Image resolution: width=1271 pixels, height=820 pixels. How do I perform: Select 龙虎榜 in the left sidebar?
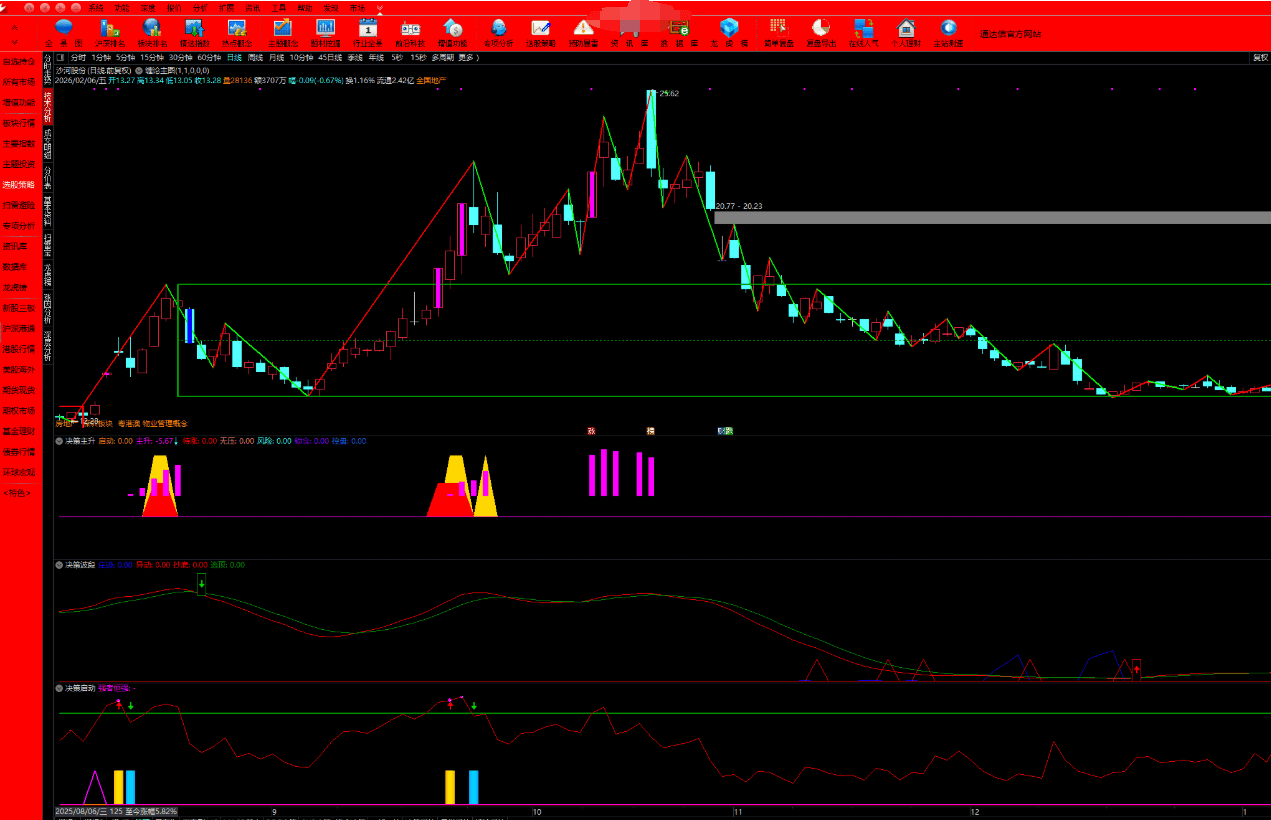coord(18,287)
